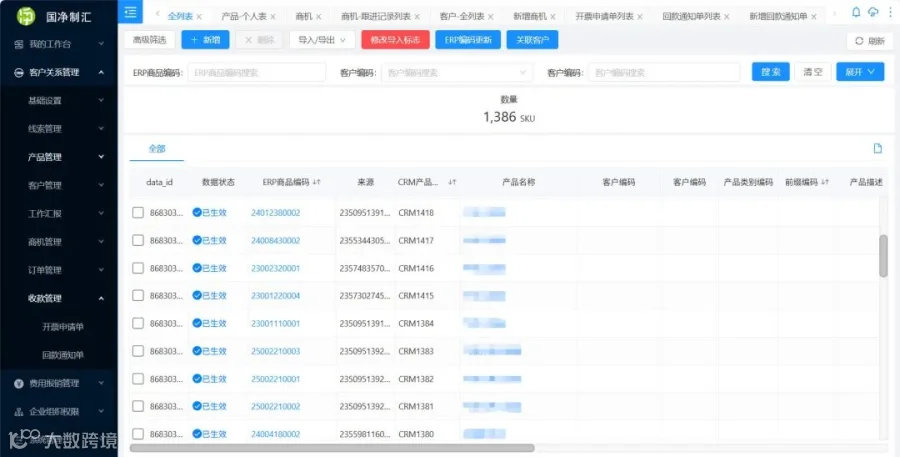
Task: Open the 客户编码 select dropdown
Action: 457,73
